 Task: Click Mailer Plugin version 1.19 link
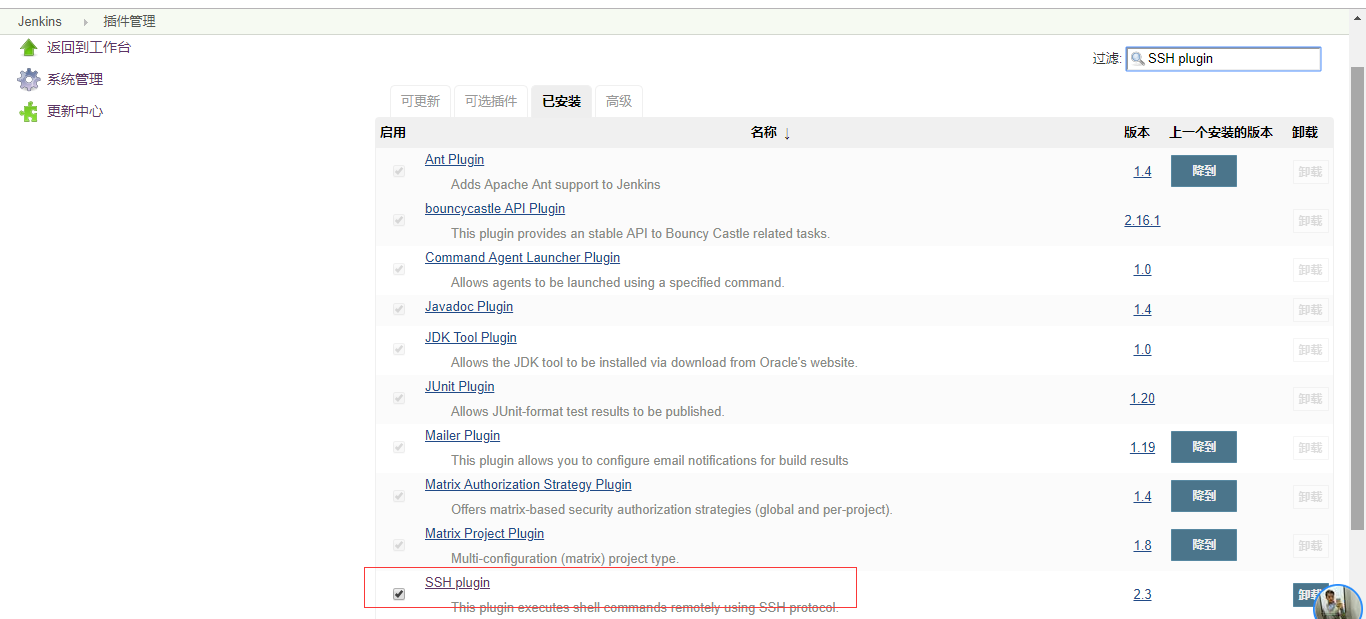click(1142, 448)
